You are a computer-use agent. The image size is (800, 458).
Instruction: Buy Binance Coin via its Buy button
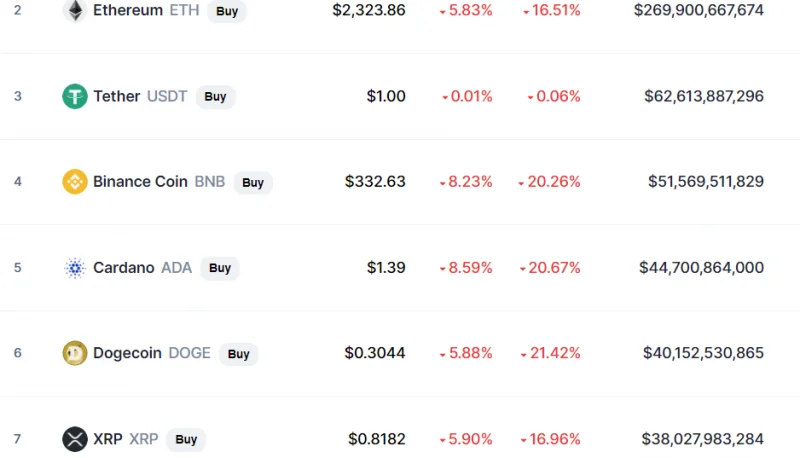pyautogui.click(x=253, y=183)
